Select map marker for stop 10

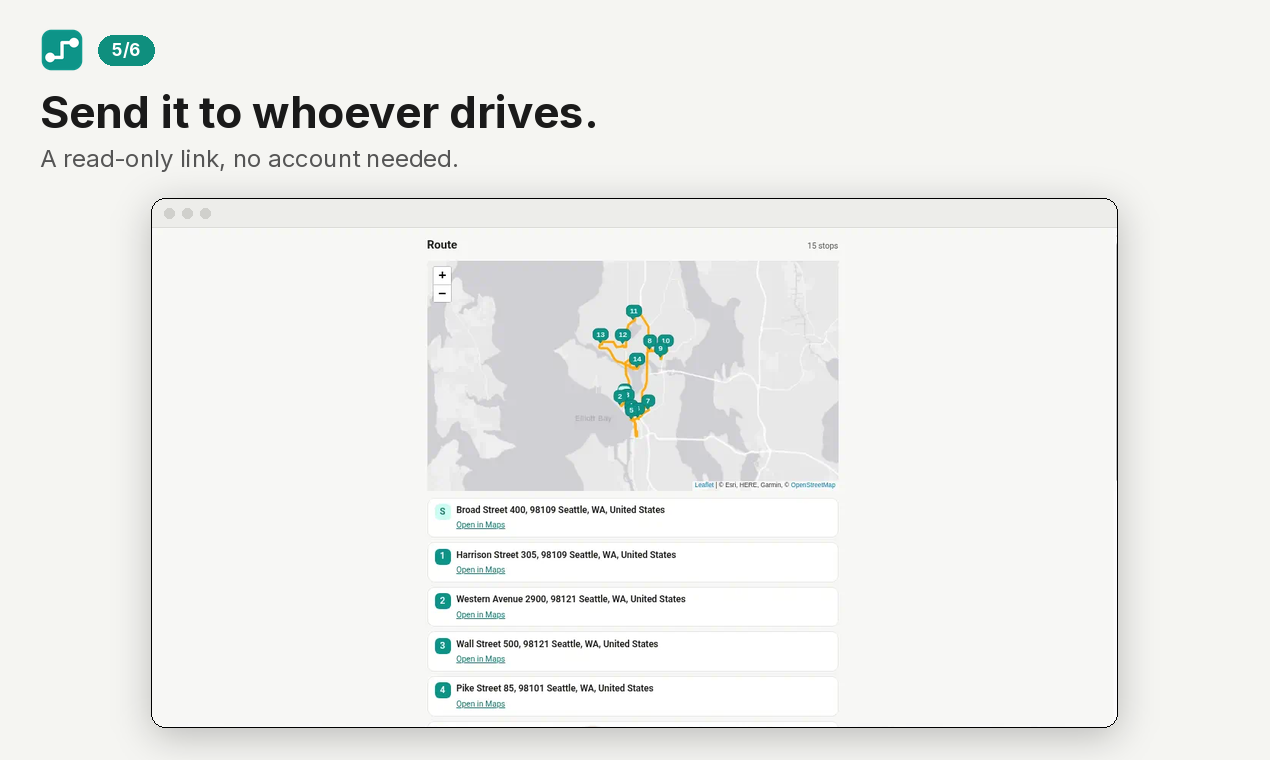click(x=666, y=341)
